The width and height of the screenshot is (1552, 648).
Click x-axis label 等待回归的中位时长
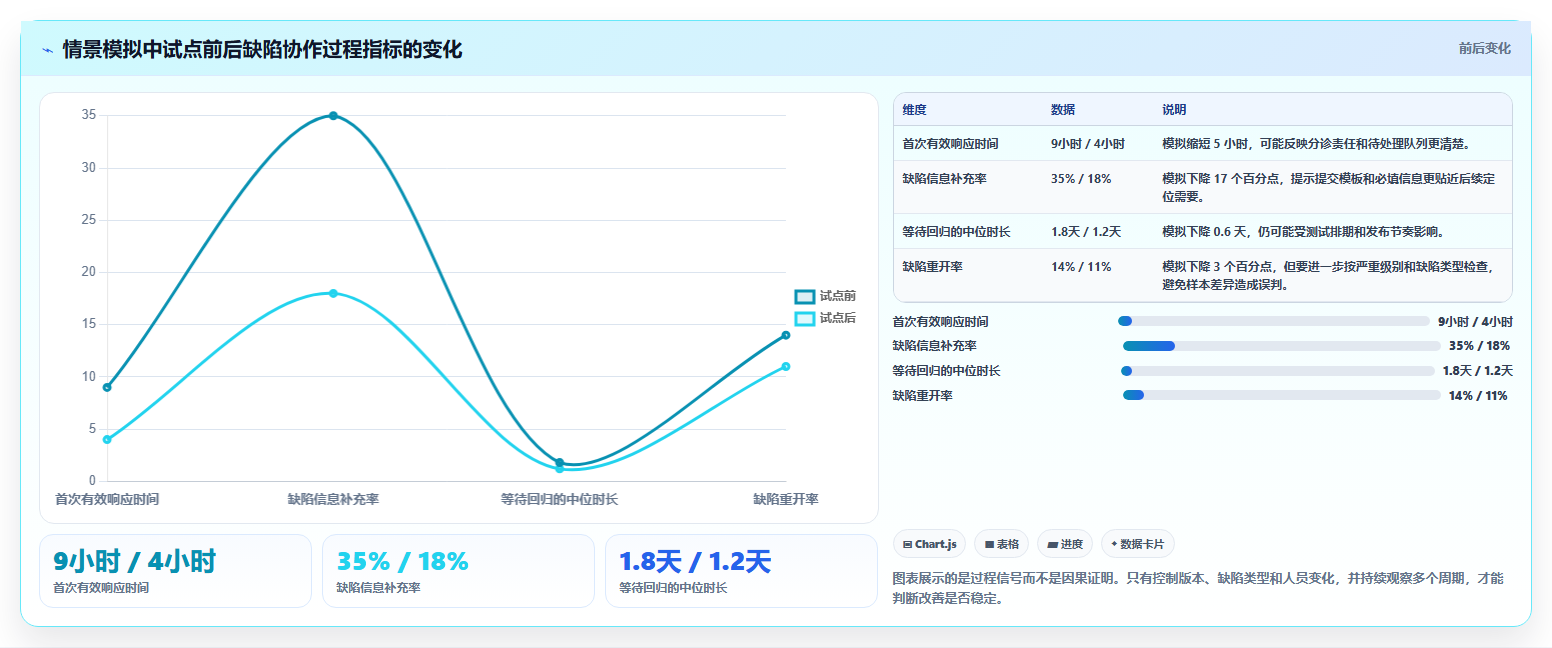coord(559,499)
